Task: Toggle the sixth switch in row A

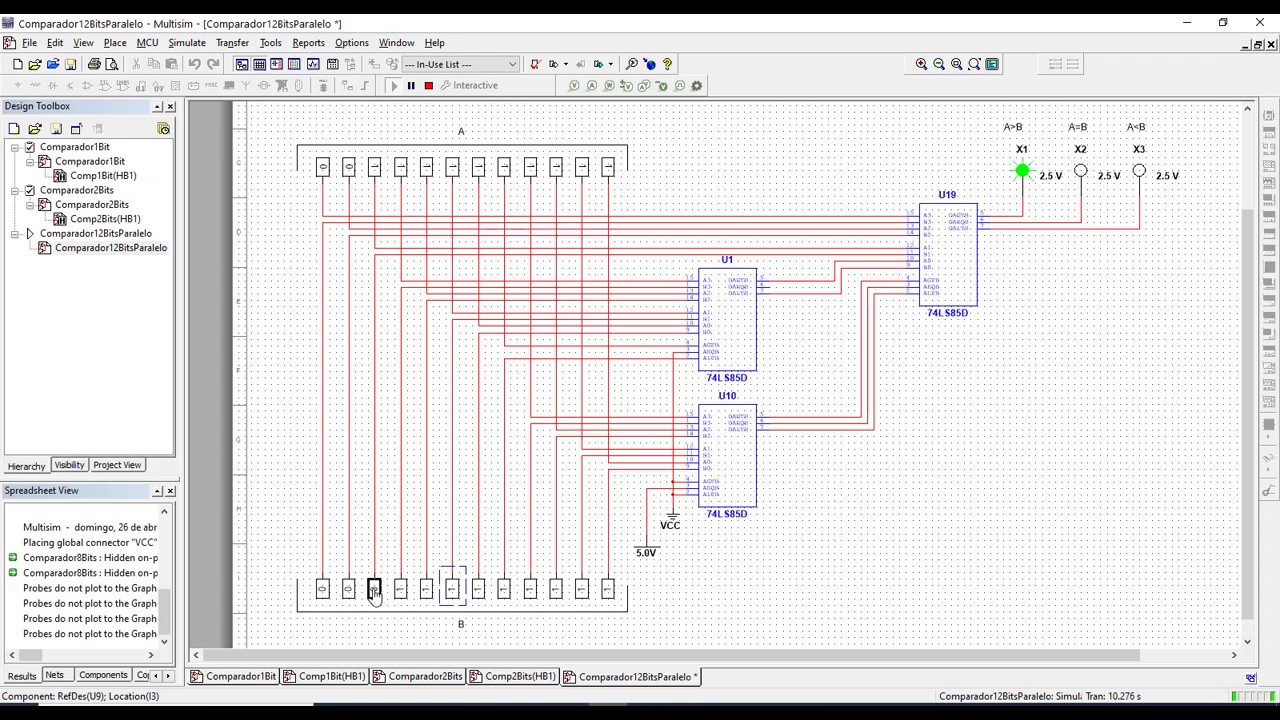Action: click(452, 167)
